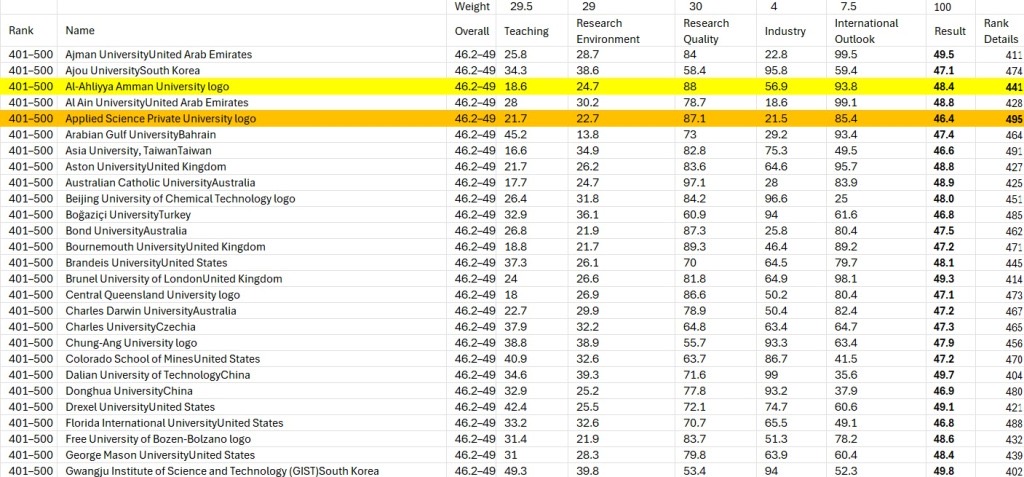The image size is (1024, 477).
Task: Click the weight value 100 above Result
Action: [x=942, y=6]
